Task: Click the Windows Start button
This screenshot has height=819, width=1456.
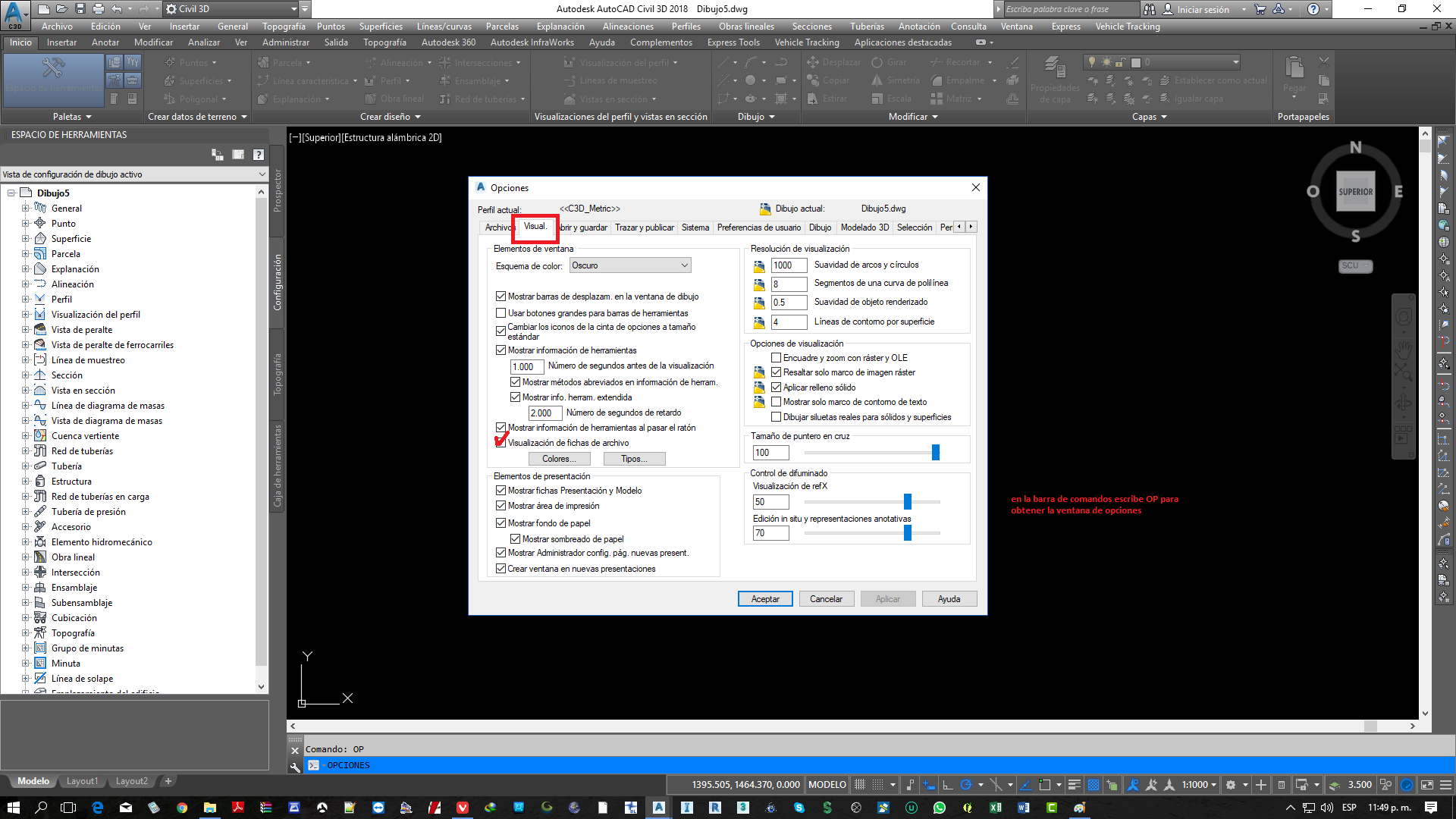Action: click(14, 808)
